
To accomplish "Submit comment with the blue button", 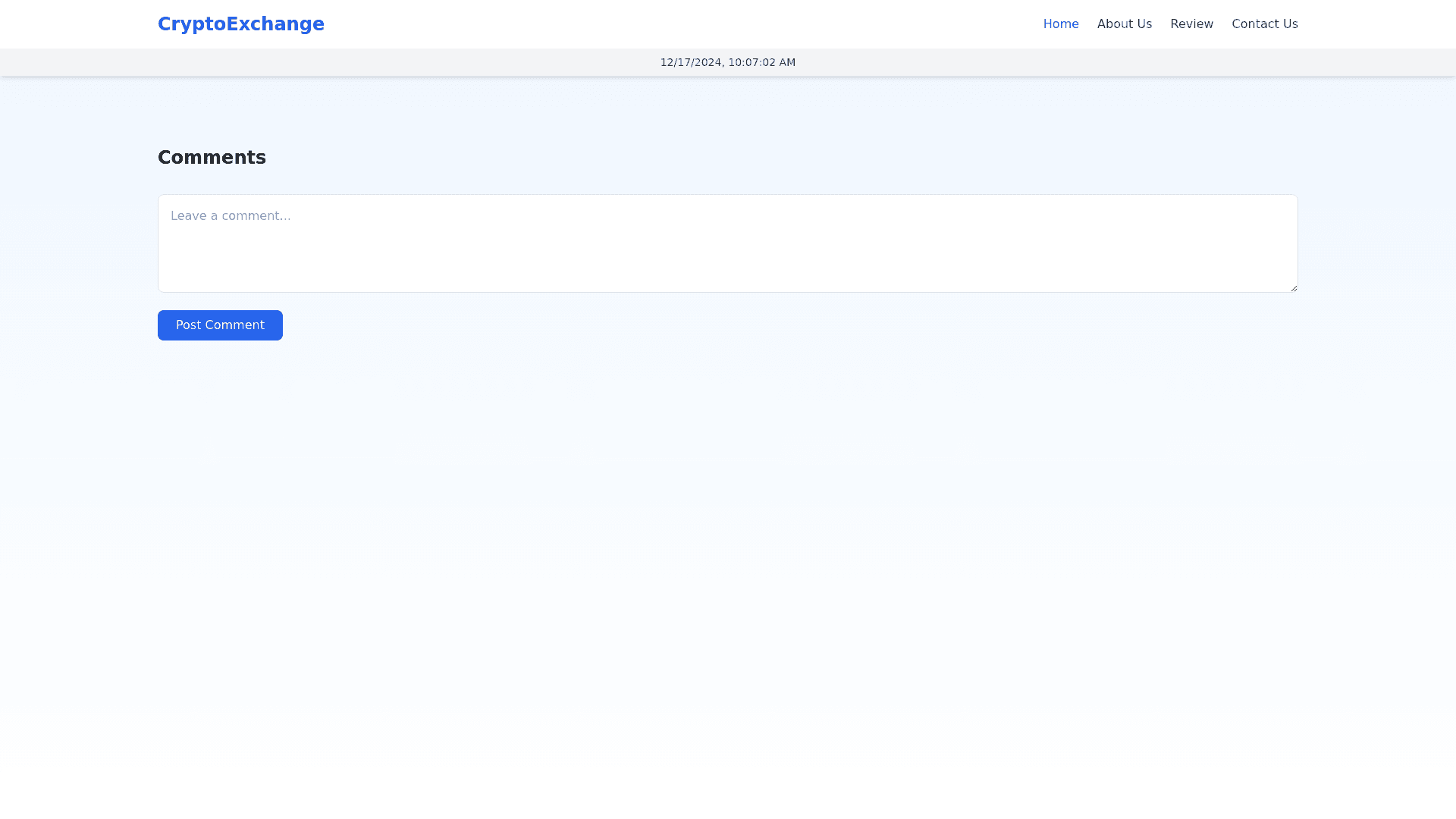I will [220, 325].
